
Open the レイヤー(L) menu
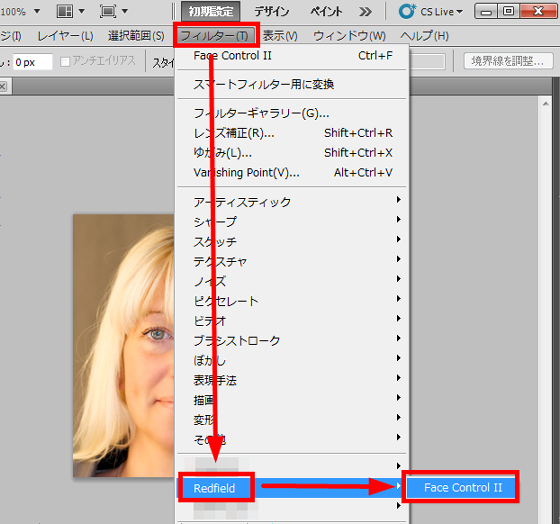(65, 36)
